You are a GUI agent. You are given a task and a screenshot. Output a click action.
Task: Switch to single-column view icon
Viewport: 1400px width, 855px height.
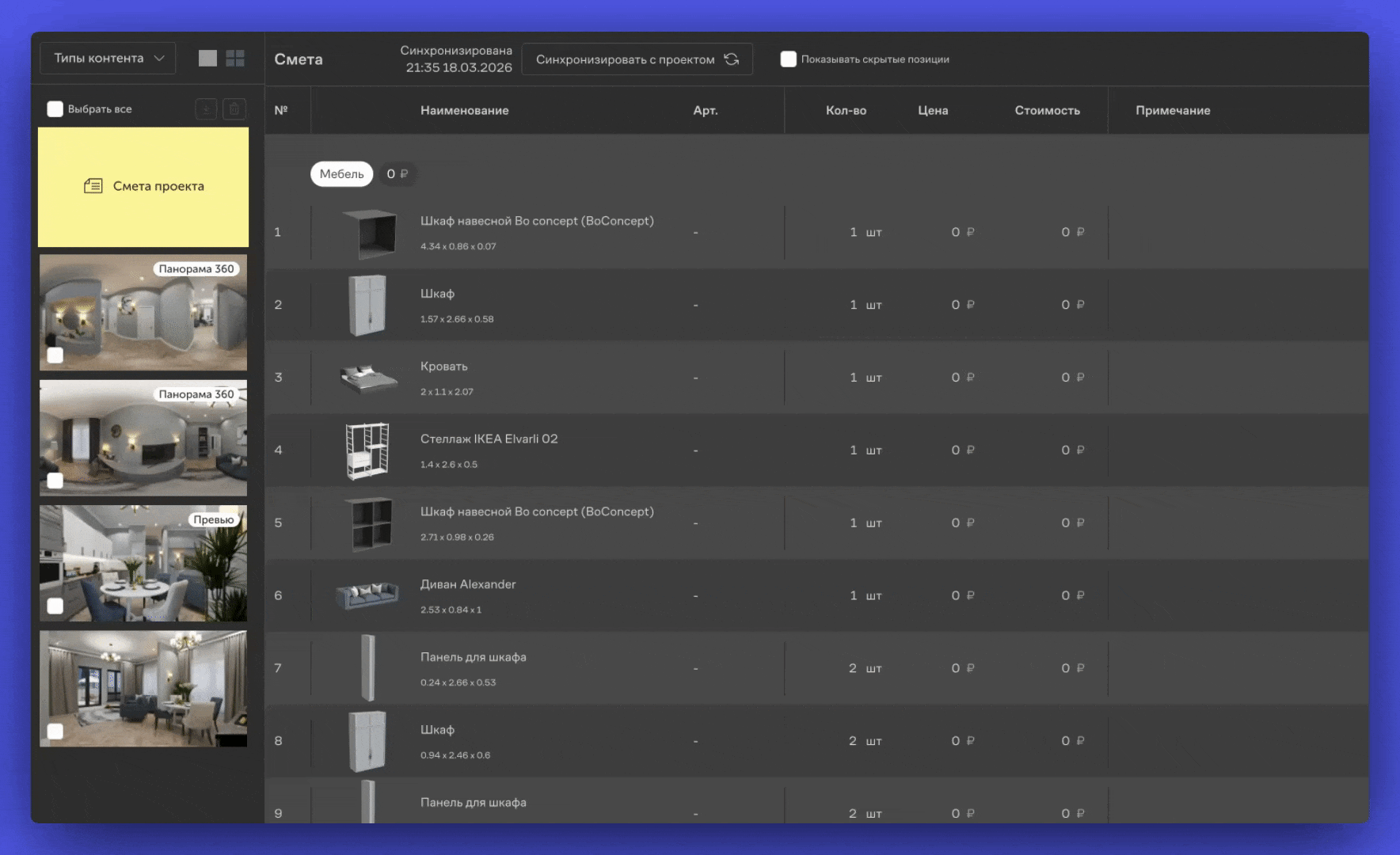[207, 59]
